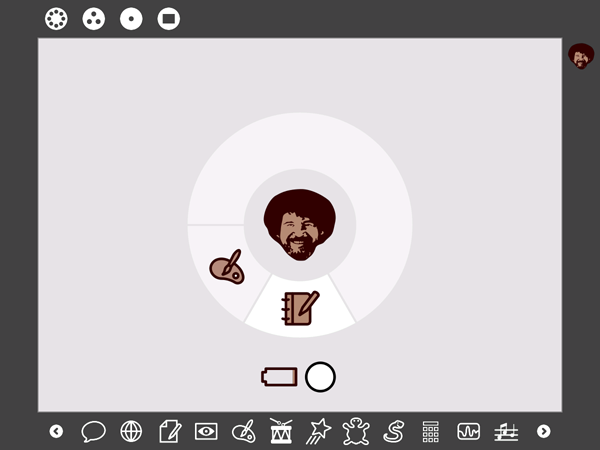Image resolution: width=600 pixels, height=450 pixels.
Task: Launch the Browse globe activity
Action: (131, 431)
